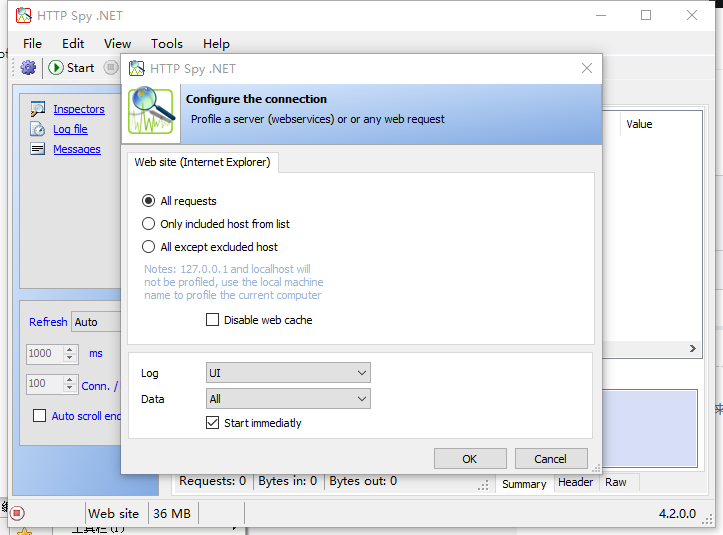Cancel the connection dialog
Viewport: 723px width, 535px height.
click(550, 459)
